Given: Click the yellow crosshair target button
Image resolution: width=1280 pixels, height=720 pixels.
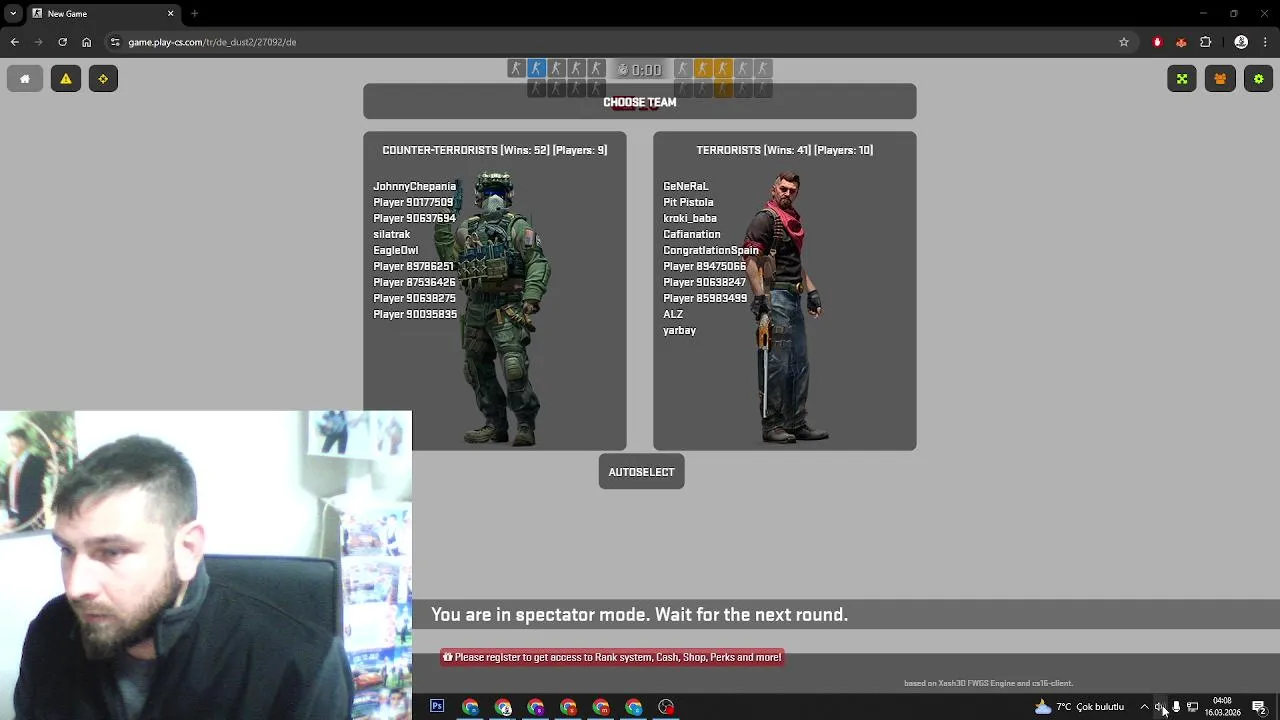Looking at the screenshot, I should tap(103, 79).
